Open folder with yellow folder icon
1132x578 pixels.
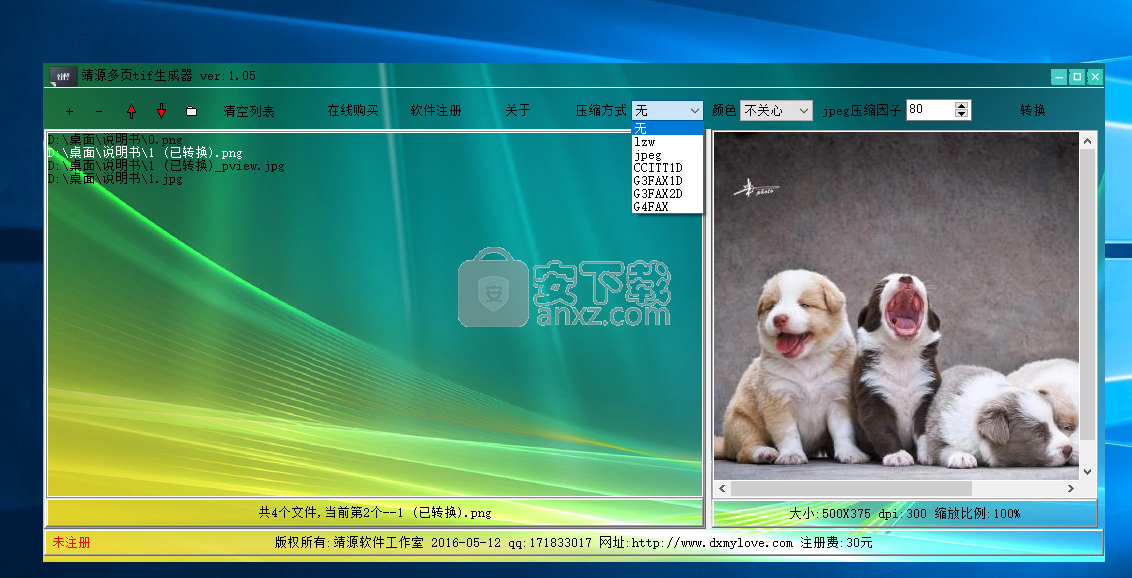(191, 111)
